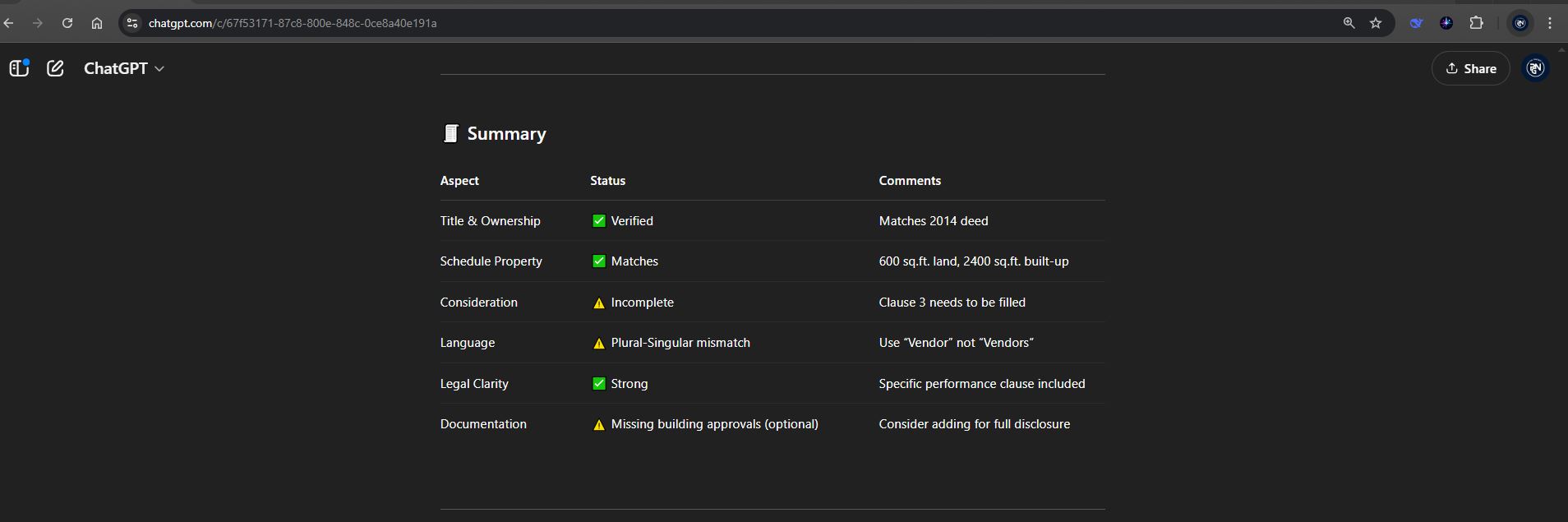Start a new chat with pencil icon

(55, 68)
